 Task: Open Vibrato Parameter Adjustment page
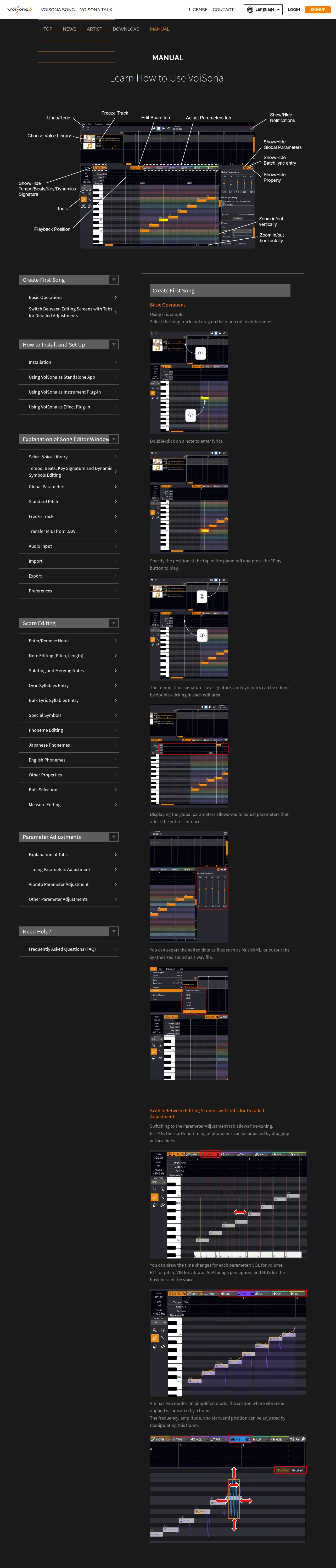[x=69, y=884]
